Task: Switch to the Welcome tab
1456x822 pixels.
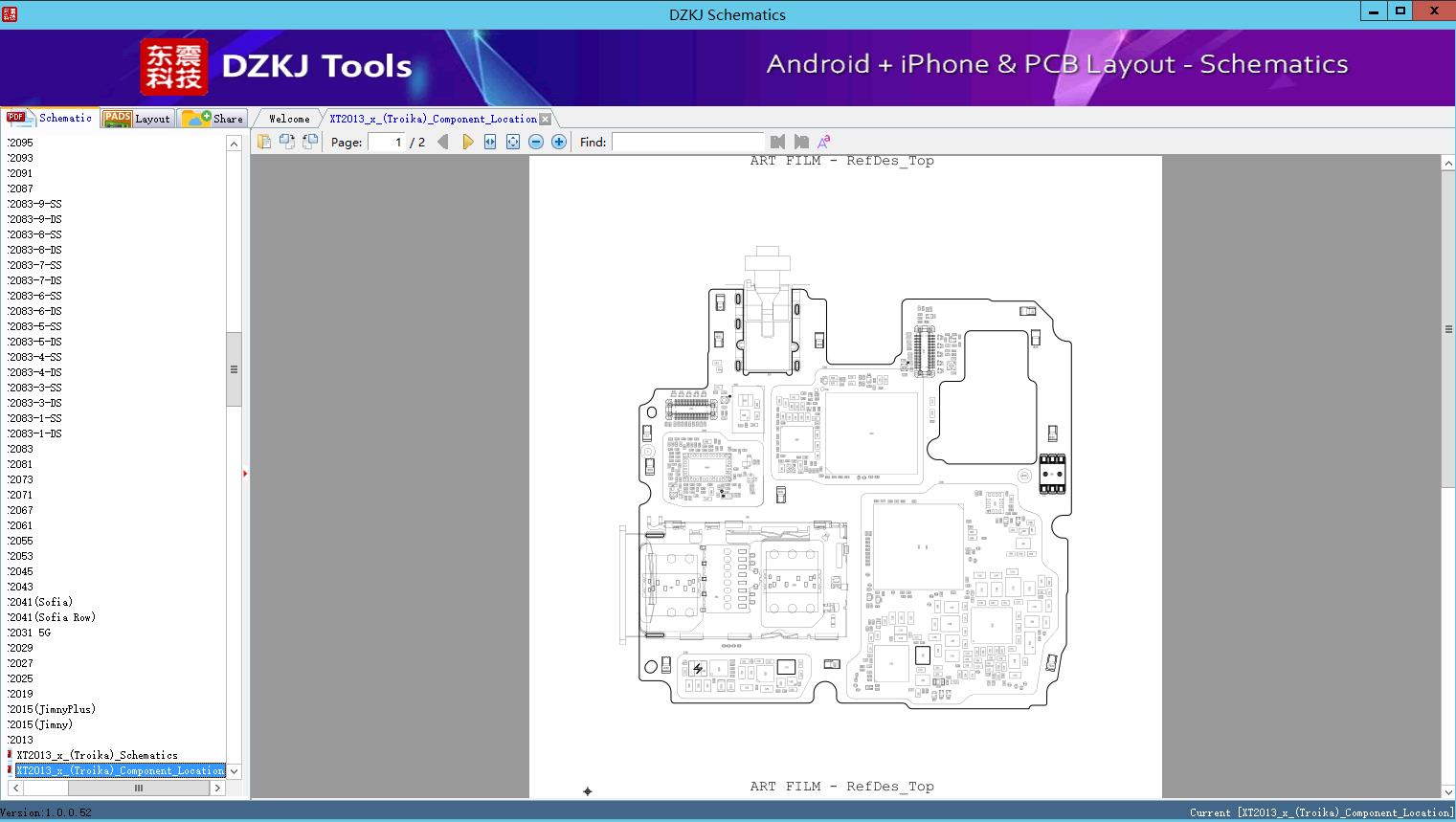Action: [289, 119]
